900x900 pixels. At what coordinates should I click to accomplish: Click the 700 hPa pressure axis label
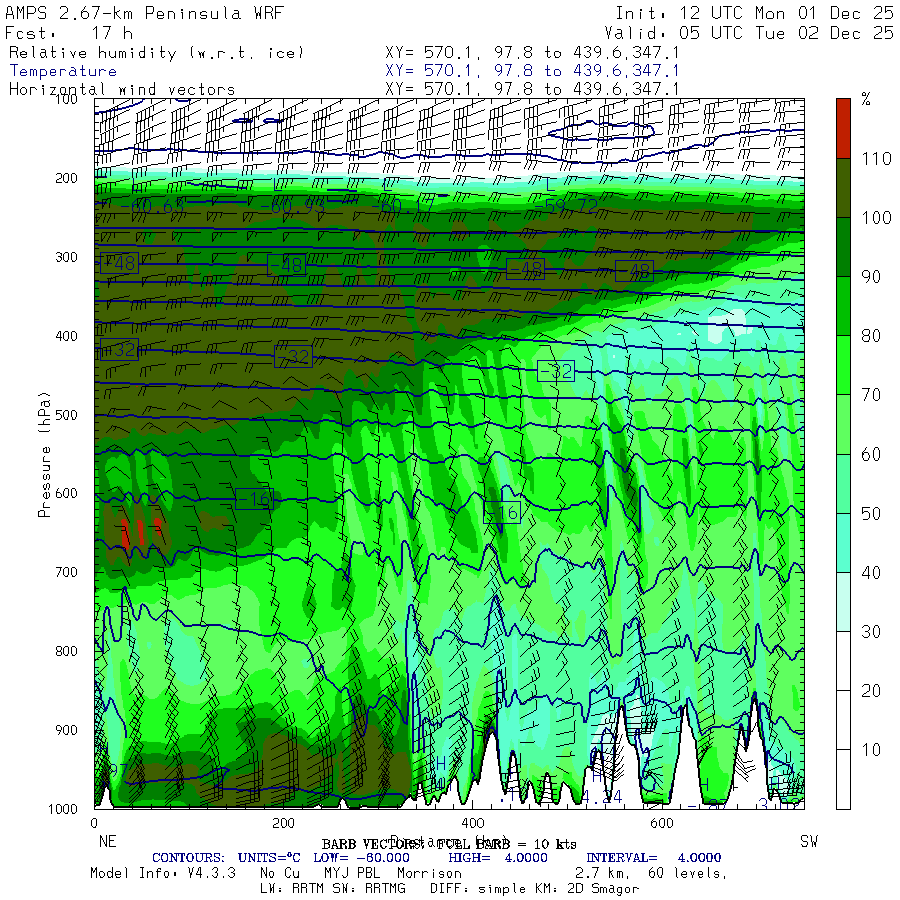[66, 572]
